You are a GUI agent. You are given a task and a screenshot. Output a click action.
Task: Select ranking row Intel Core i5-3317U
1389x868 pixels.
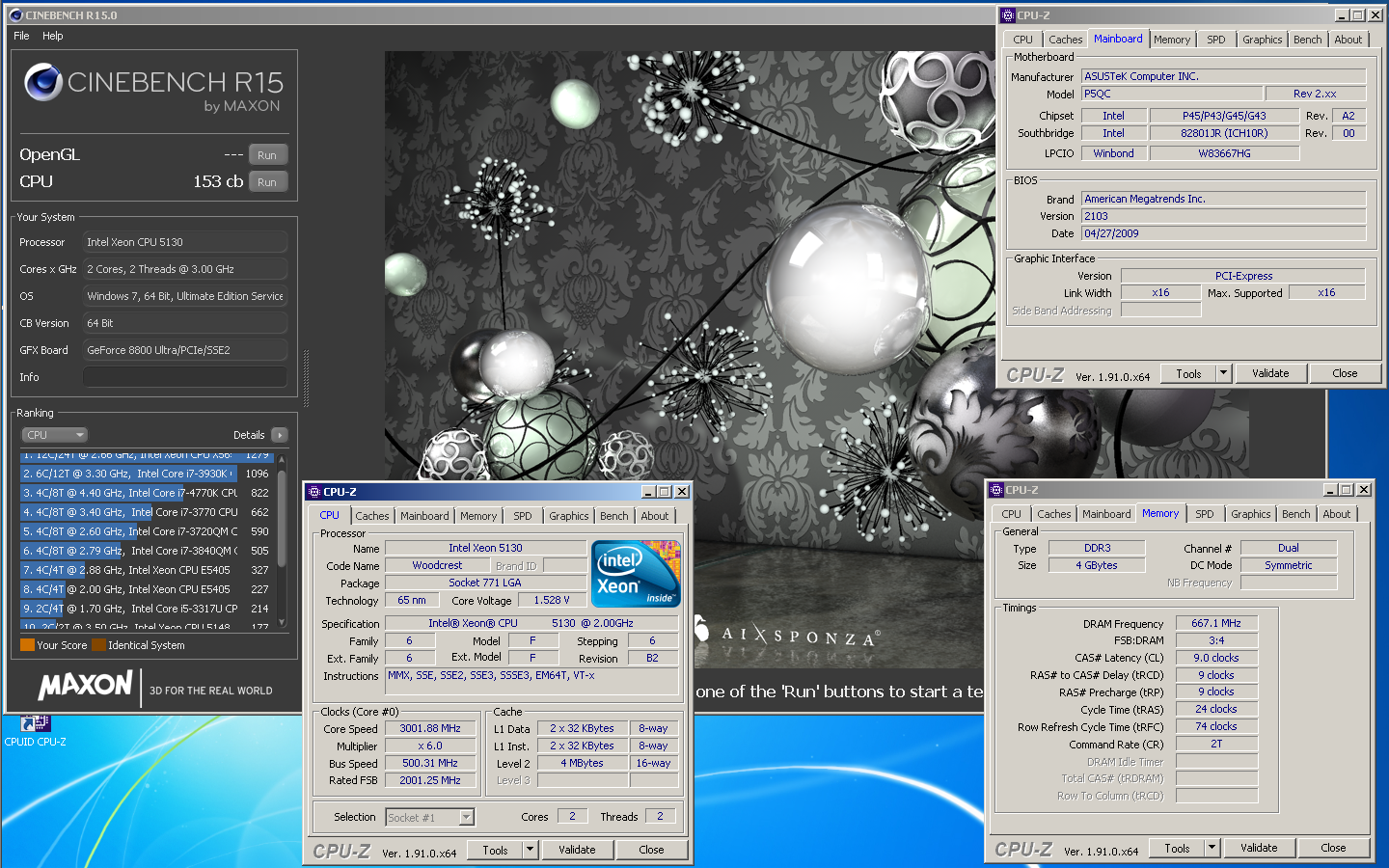147,609
